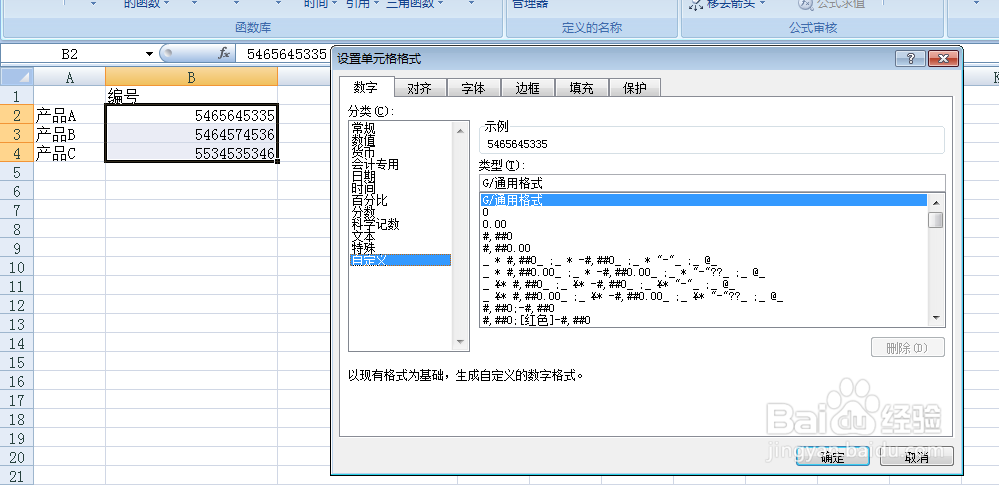The image size is (999, 485).
Task: Select 日期 in the category list
Action: click(401, 177)
